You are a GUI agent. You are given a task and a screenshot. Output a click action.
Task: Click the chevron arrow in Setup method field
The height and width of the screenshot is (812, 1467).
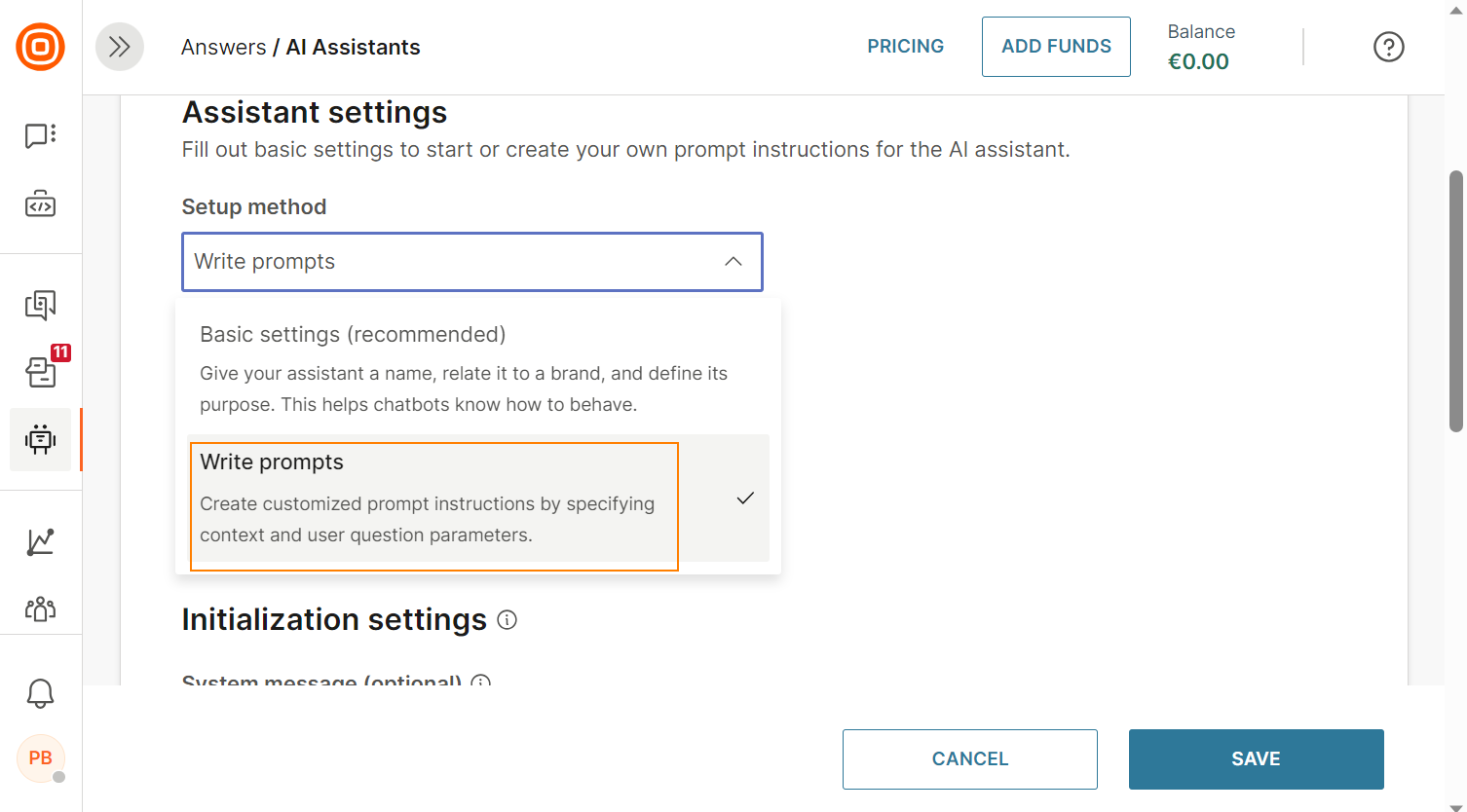click(x=733, y=262)
